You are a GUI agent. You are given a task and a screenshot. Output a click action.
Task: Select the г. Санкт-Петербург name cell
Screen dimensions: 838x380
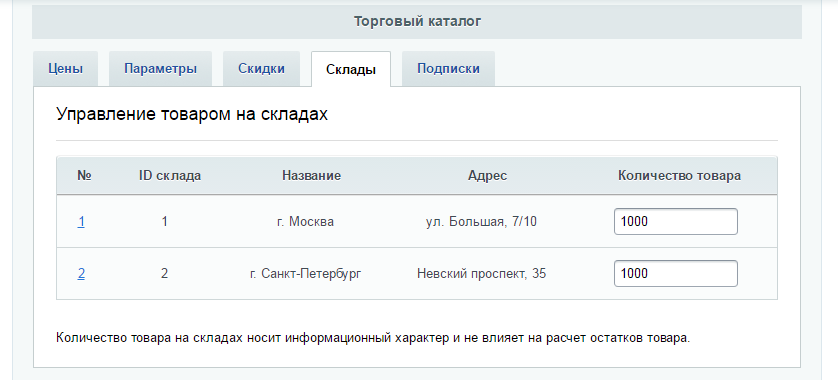pos(305,274)
